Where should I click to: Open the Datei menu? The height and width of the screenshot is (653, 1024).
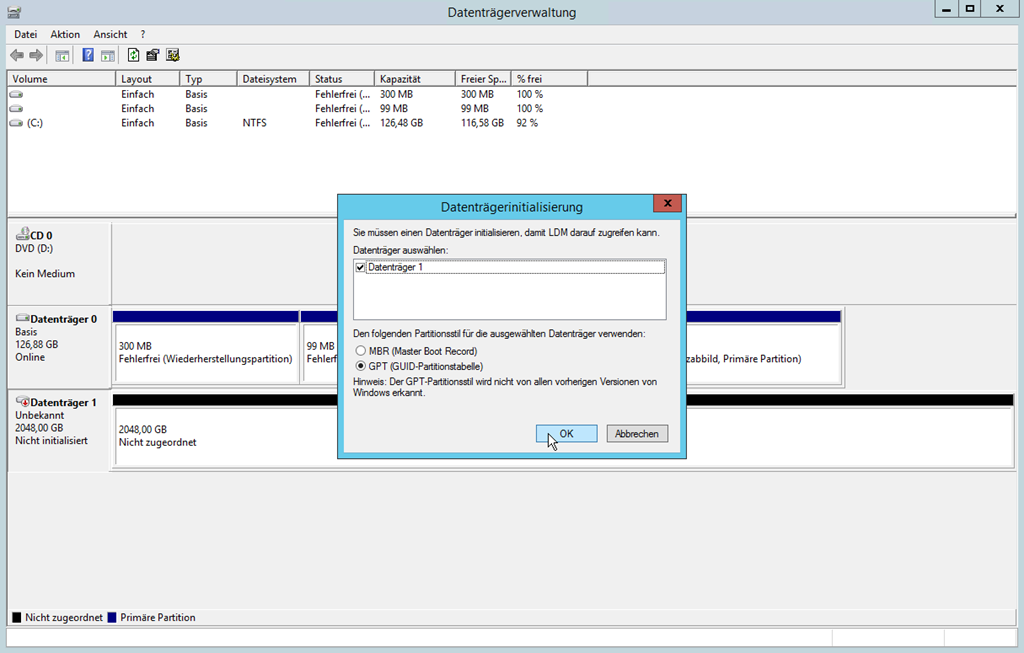(x=25, y=34)
